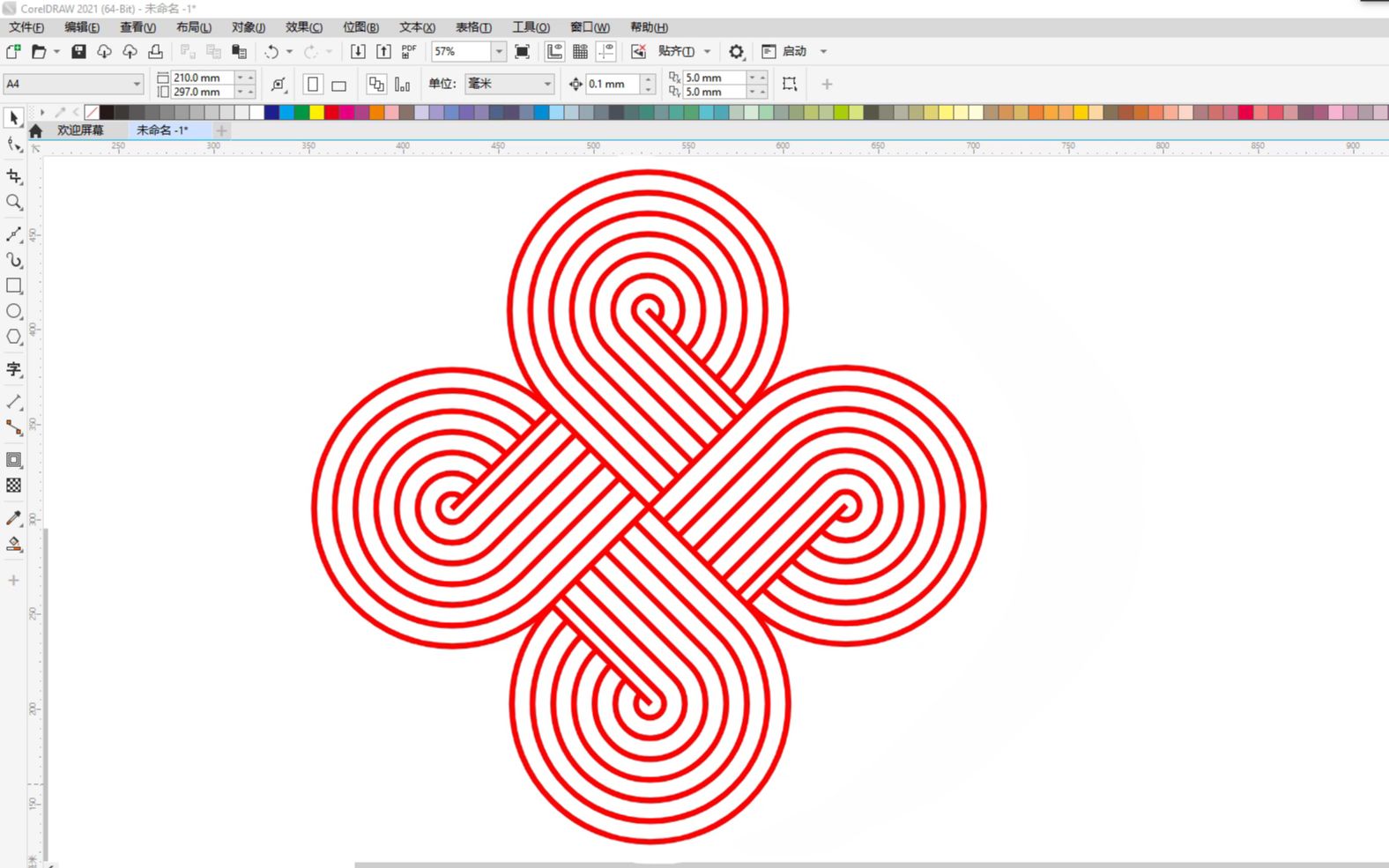Open the 文件 (File) menu
The height and width of the screenshot is (868, 1389).
(26, 27)
